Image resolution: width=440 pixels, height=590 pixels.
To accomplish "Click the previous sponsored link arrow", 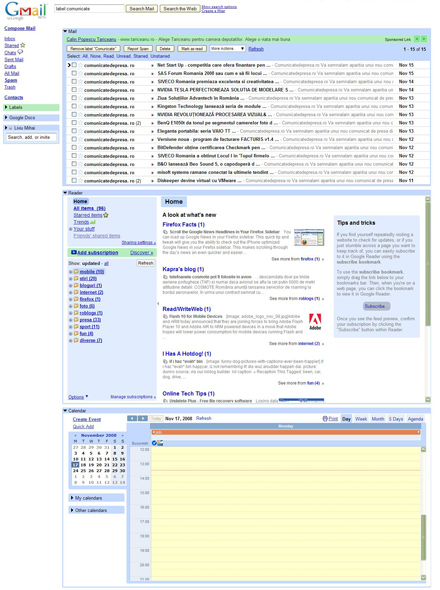I will pos(417,39).
